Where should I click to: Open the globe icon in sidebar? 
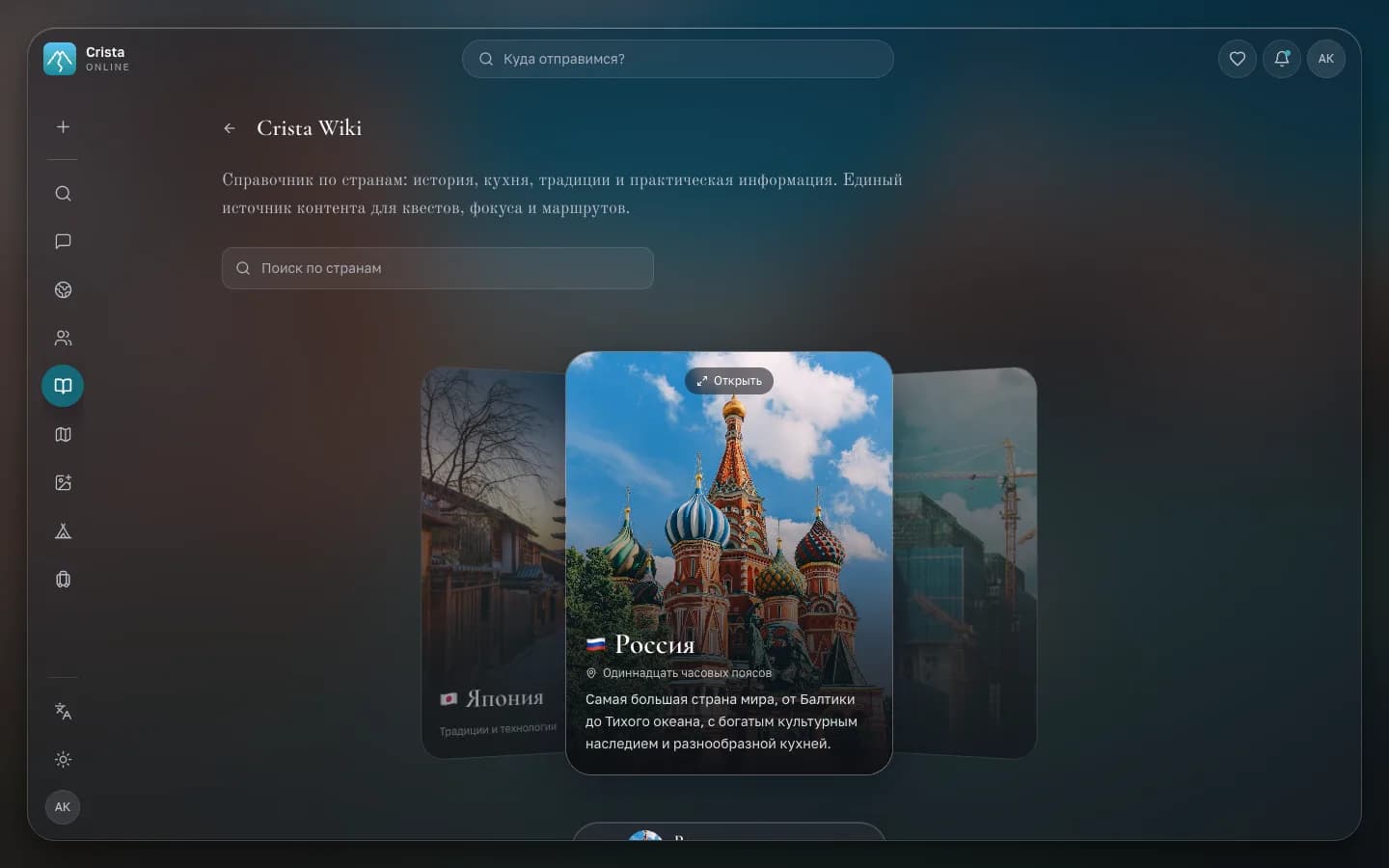click(x=63, y=290)
